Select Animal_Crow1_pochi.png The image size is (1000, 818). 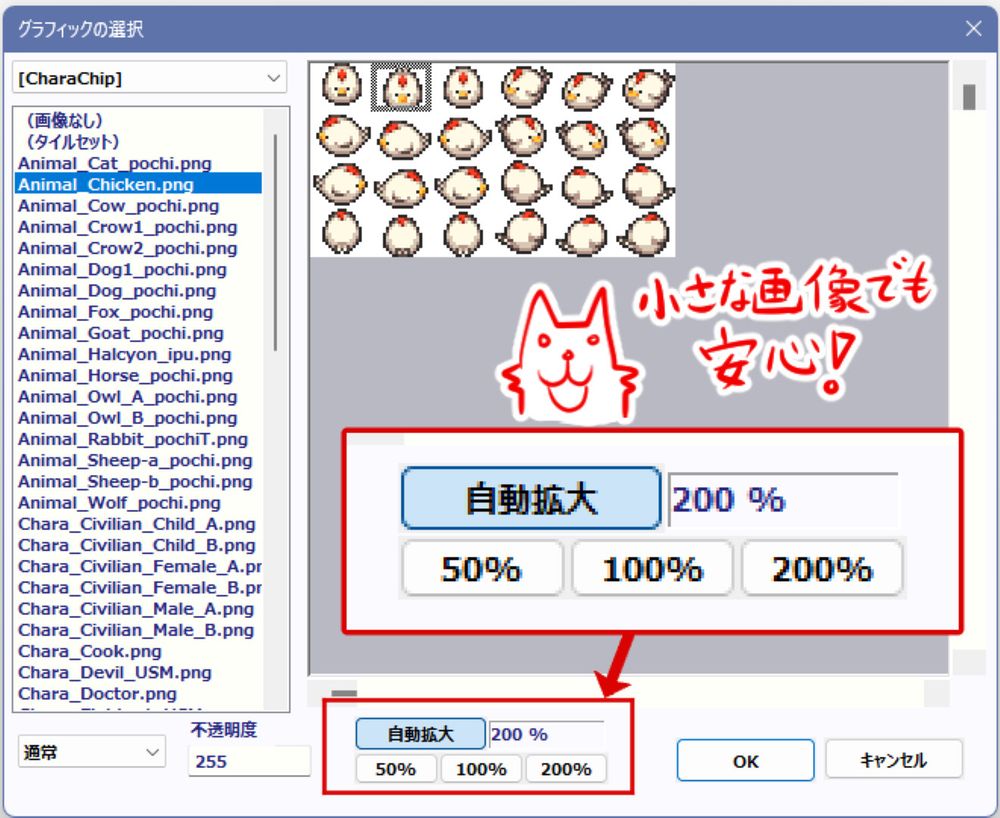(x=138, y=227)
